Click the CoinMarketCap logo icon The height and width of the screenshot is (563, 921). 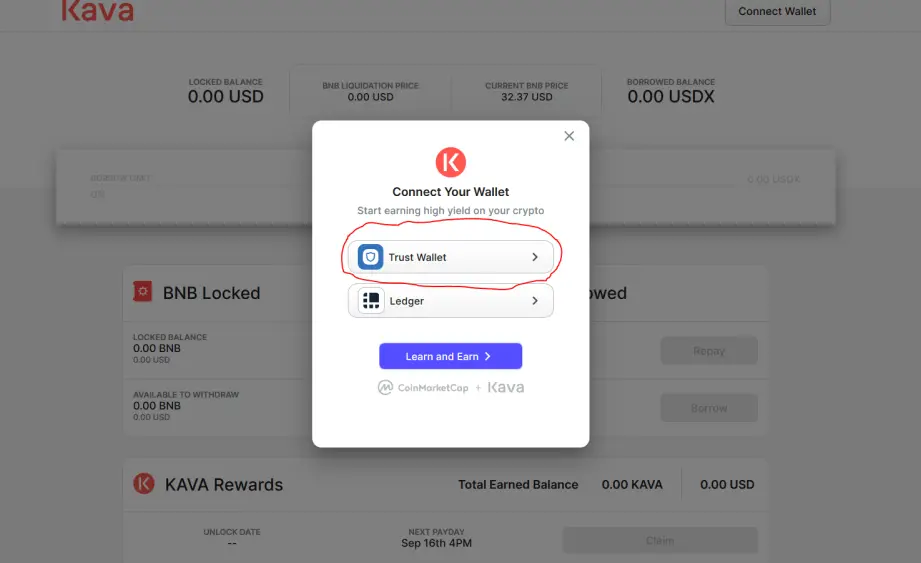[x=385, y=387]
